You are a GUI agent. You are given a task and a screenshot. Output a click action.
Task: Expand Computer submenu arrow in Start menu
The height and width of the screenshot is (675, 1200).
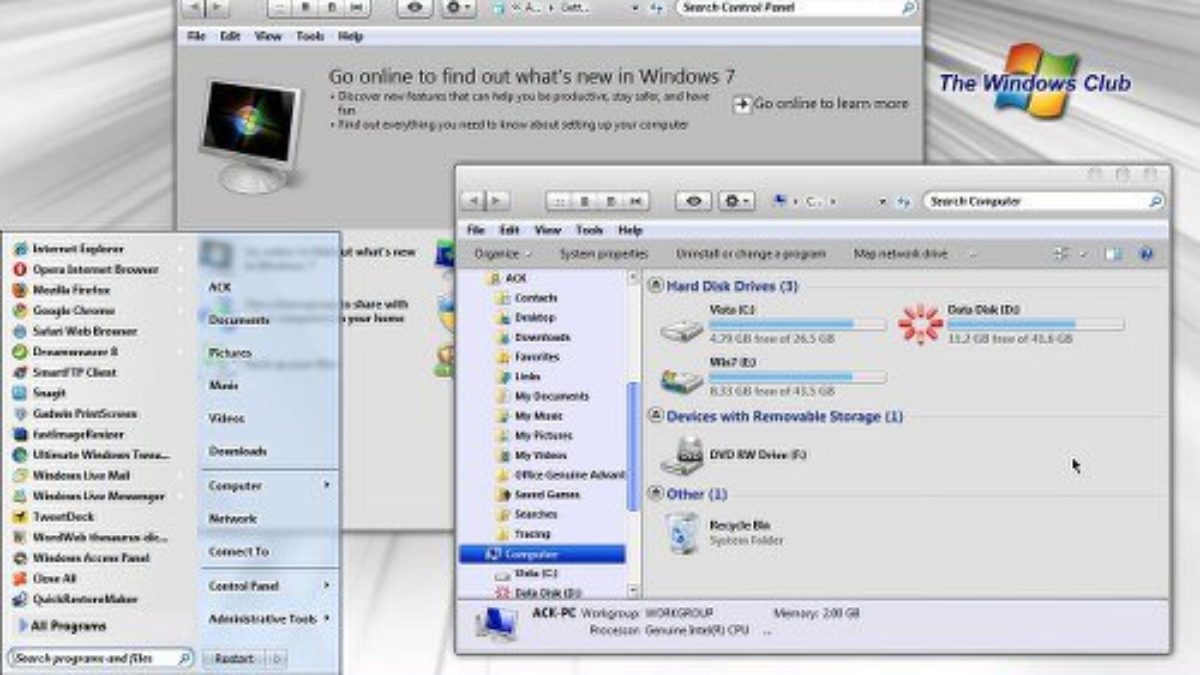click(x=327, y=485)
